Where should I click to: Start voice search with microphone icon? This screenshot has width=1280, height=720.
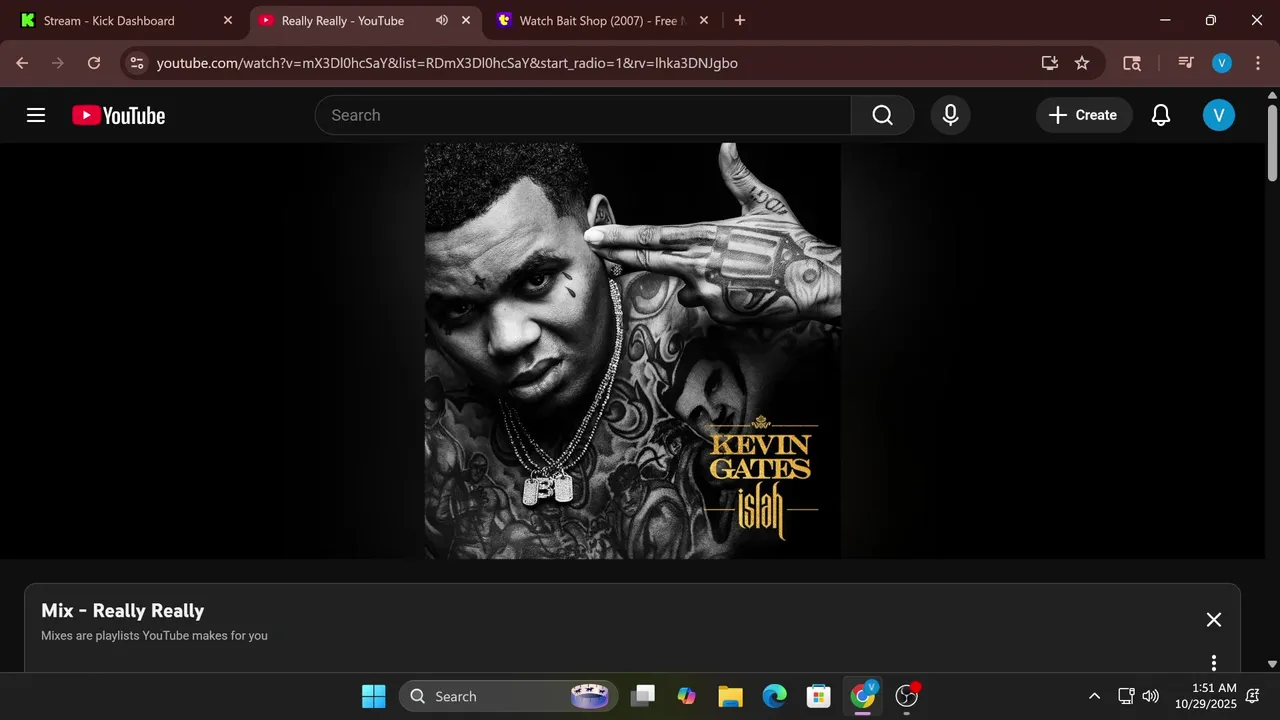951,115
